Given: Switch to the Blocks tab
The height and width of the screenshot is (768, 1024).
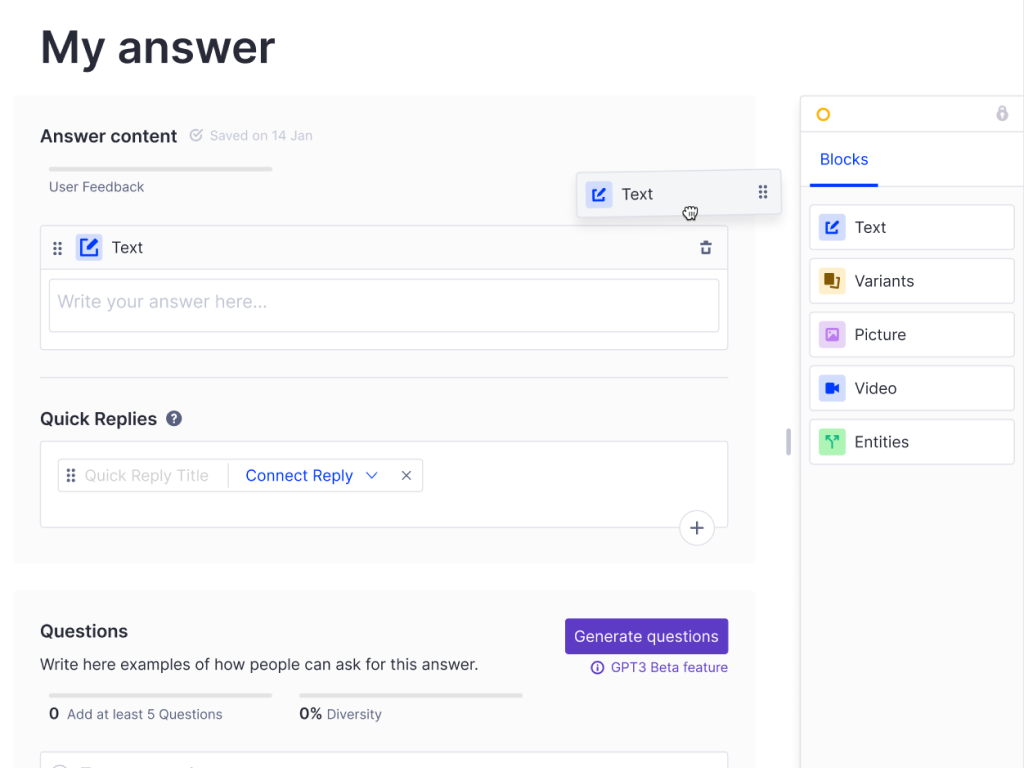Looking at the screenshot, I should [x=844, y=160].
